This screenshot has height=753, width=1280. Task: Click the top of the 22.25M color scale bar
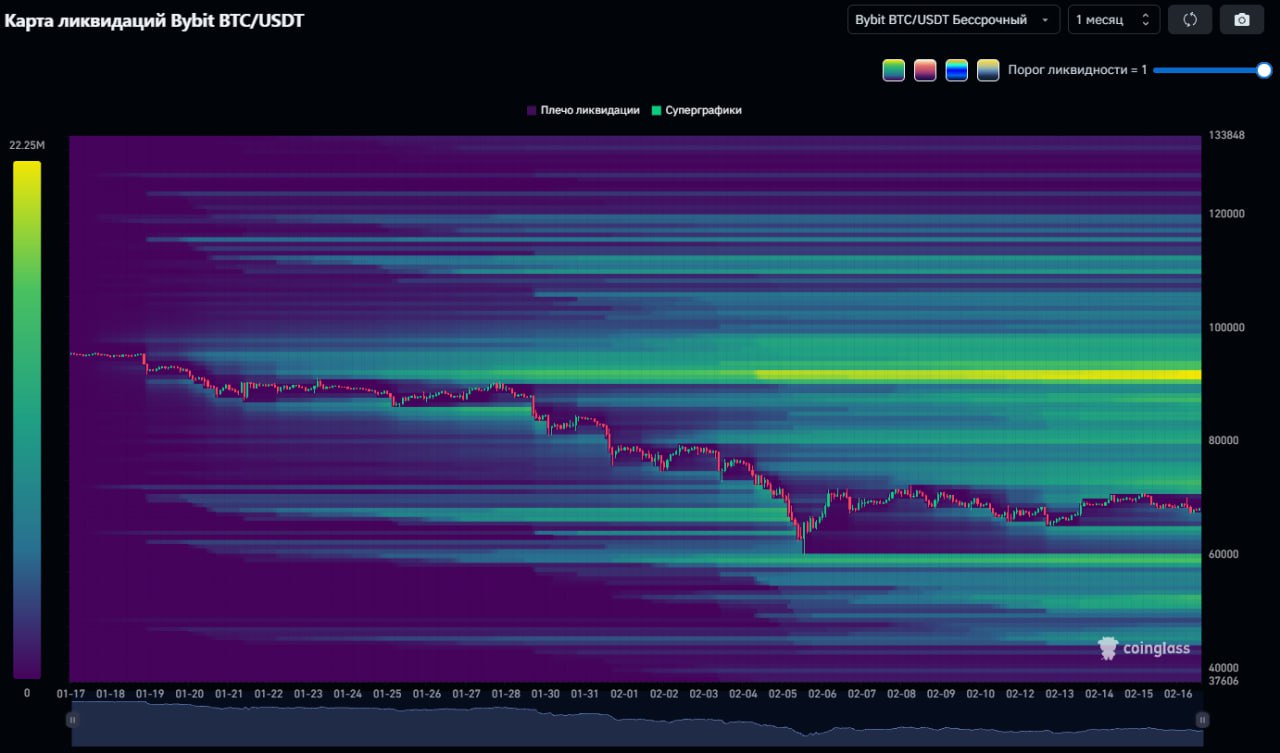27,166
